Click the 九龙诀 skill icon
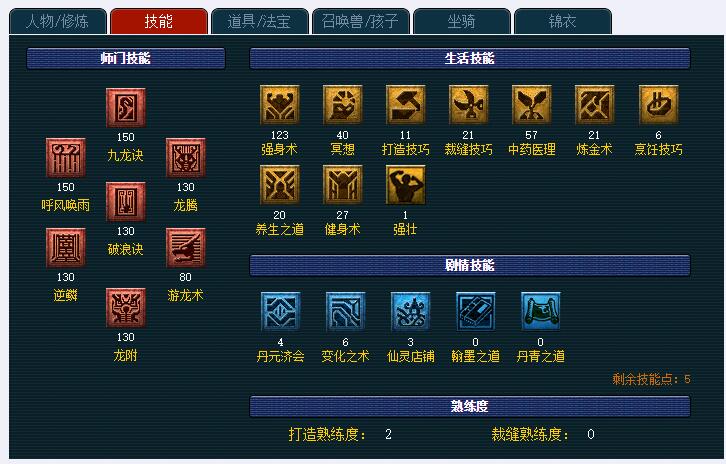The height and width of the screenshot is (464, 726). 125,108
